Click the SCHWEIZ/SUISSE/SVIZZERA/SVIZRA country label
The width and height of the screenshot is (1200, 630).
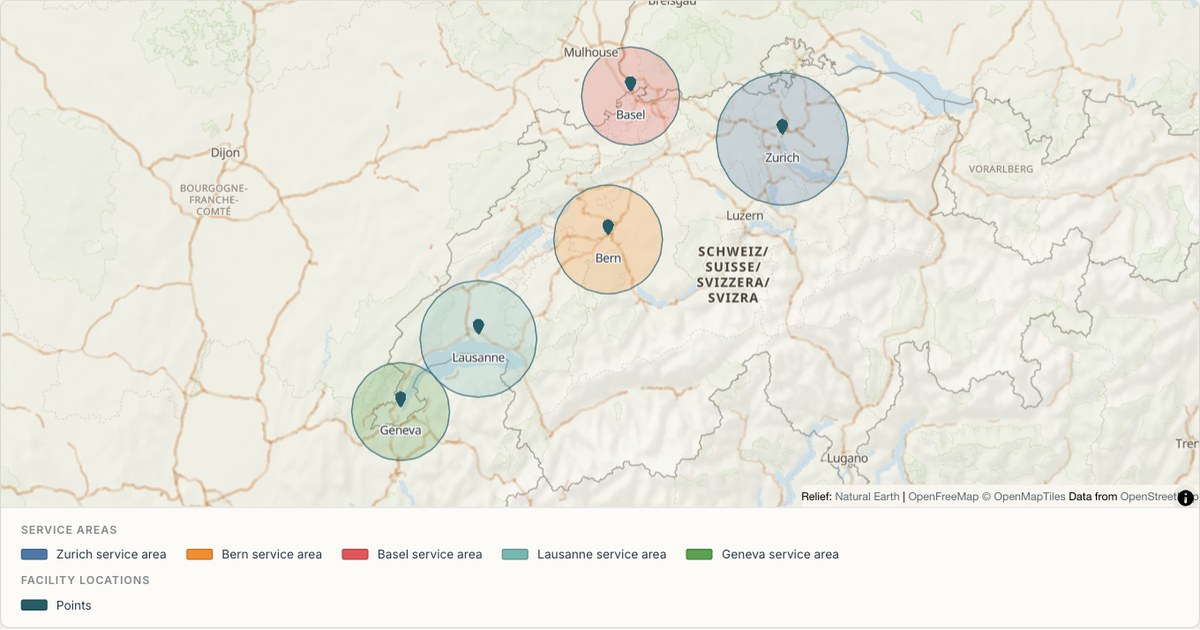[734, 274]
